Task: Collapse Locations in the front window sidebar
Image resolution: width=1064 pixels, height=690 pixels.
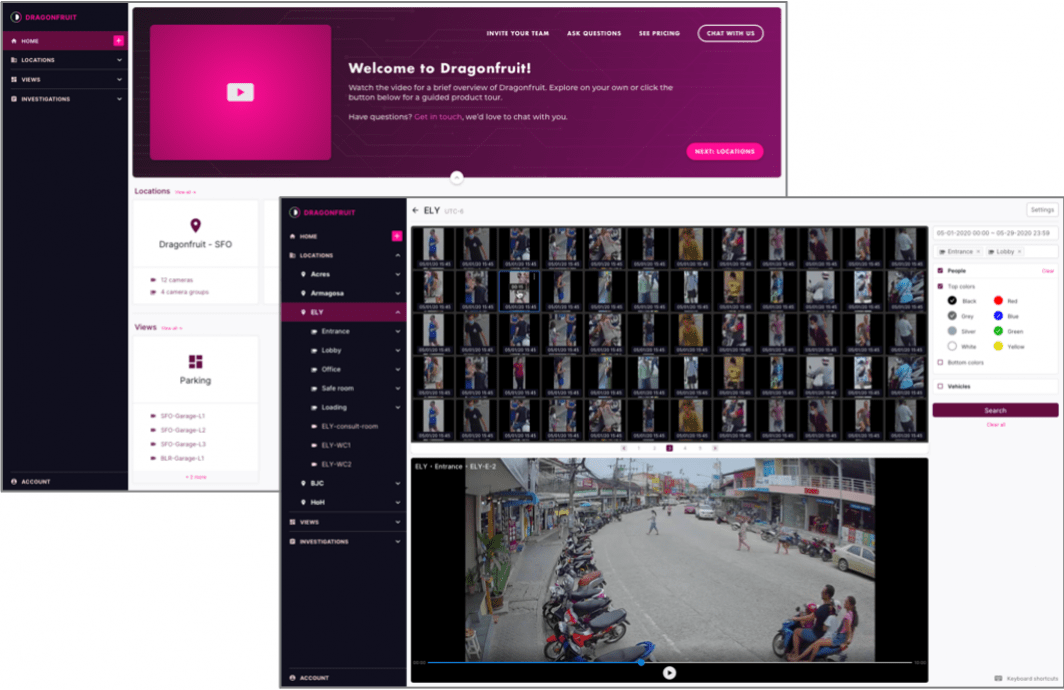Action: pos(398,255)
